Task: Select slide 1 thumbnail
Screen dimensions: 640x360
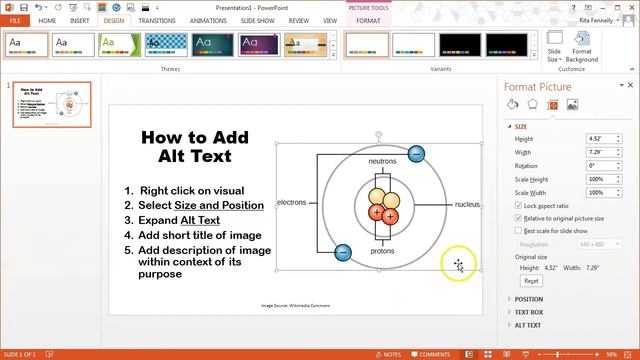Action: coord(52,104)
